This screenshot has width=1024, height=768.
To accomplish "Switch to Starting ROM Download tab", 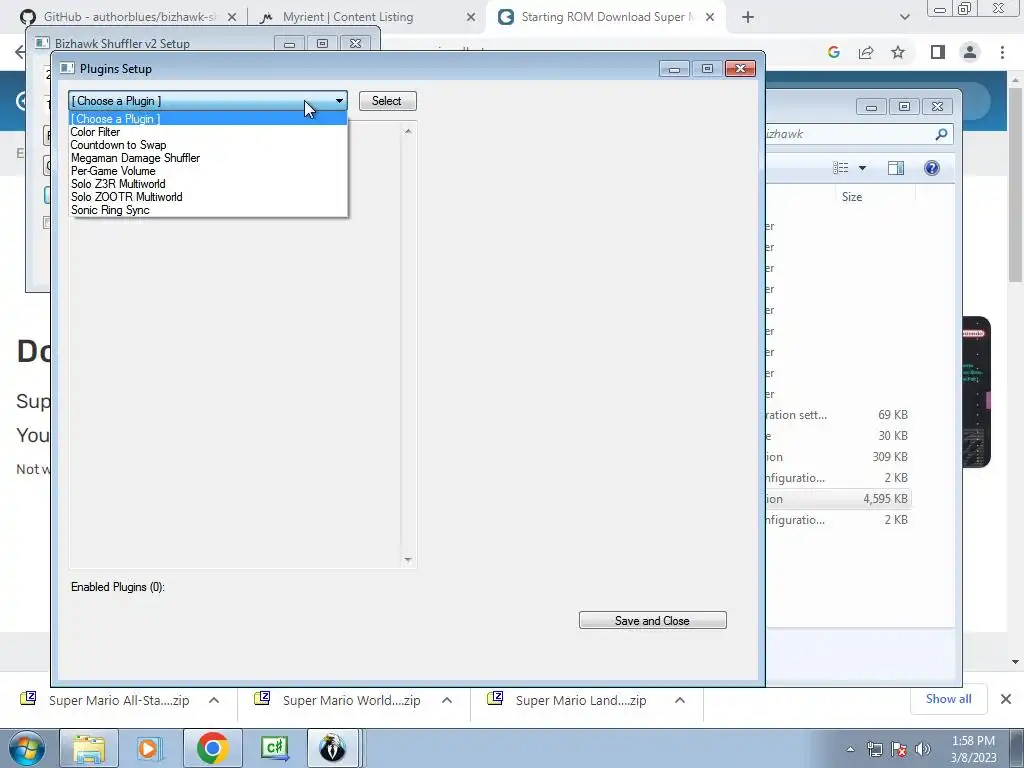I will pyautogui.click(x=605, y=17).
